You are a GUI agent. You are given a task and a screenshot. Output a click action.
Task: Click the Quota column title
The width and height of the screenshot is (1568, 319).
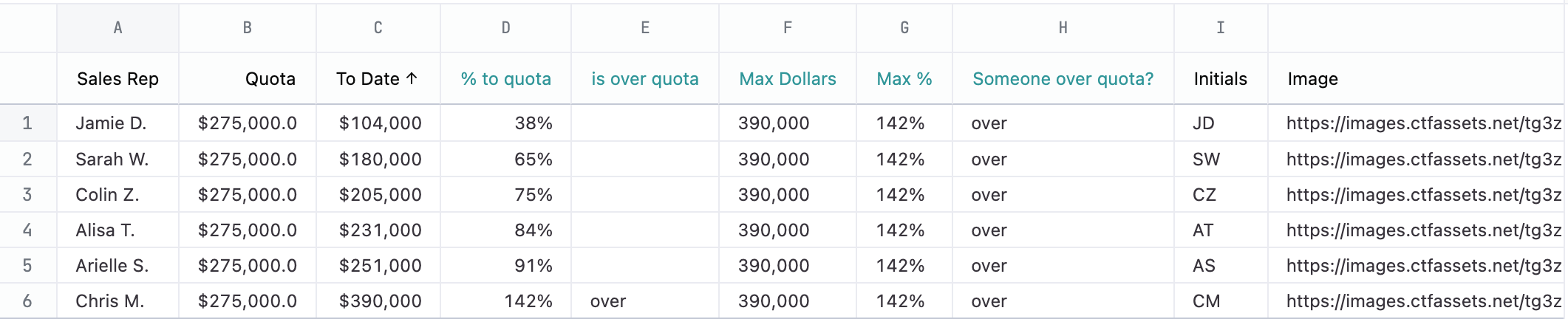coord(270,79)
